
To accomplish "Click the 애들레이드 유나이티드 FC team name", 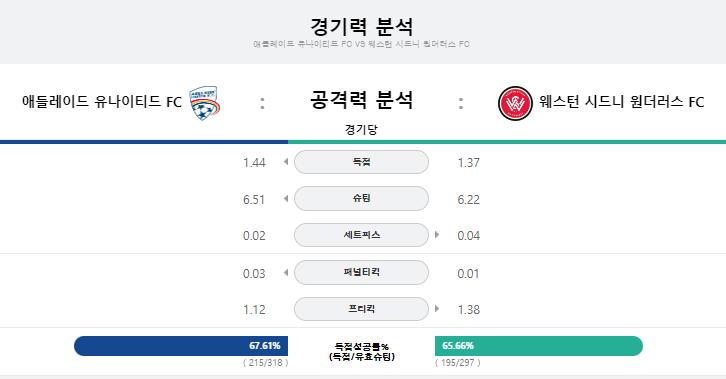I will point(102,101).
